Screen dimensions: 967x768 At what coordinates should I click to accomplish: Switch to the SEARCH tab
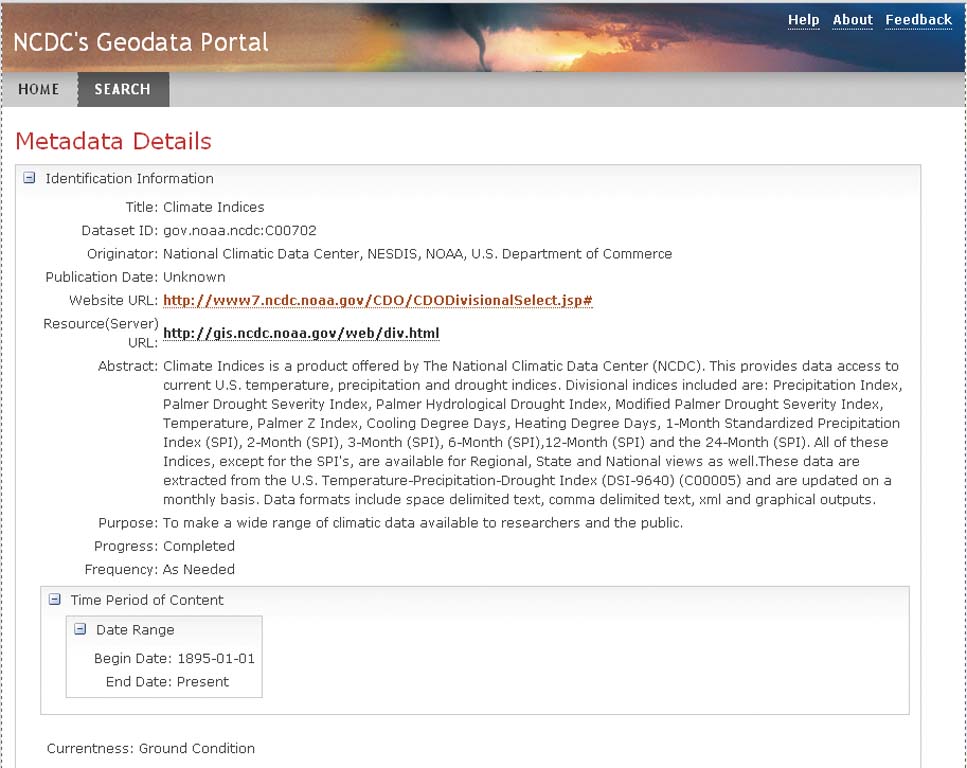(122, 89)
